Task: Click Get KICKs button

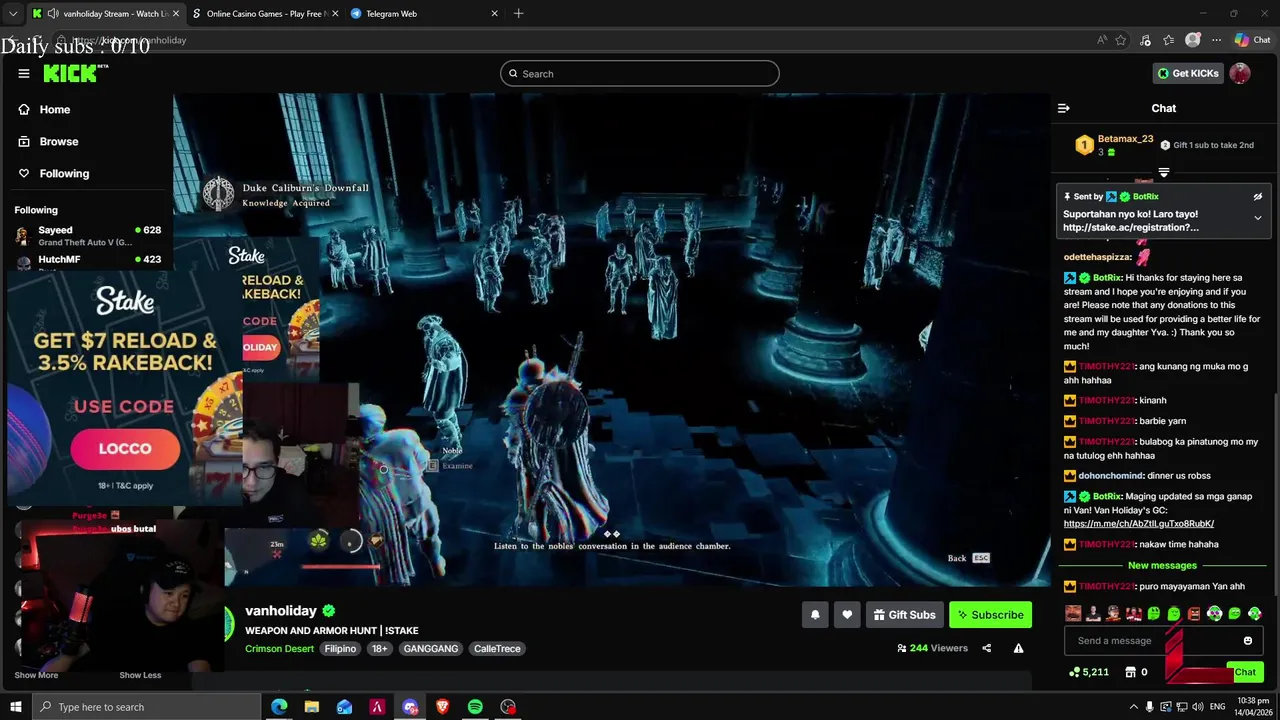Action: pos(1188,73)
